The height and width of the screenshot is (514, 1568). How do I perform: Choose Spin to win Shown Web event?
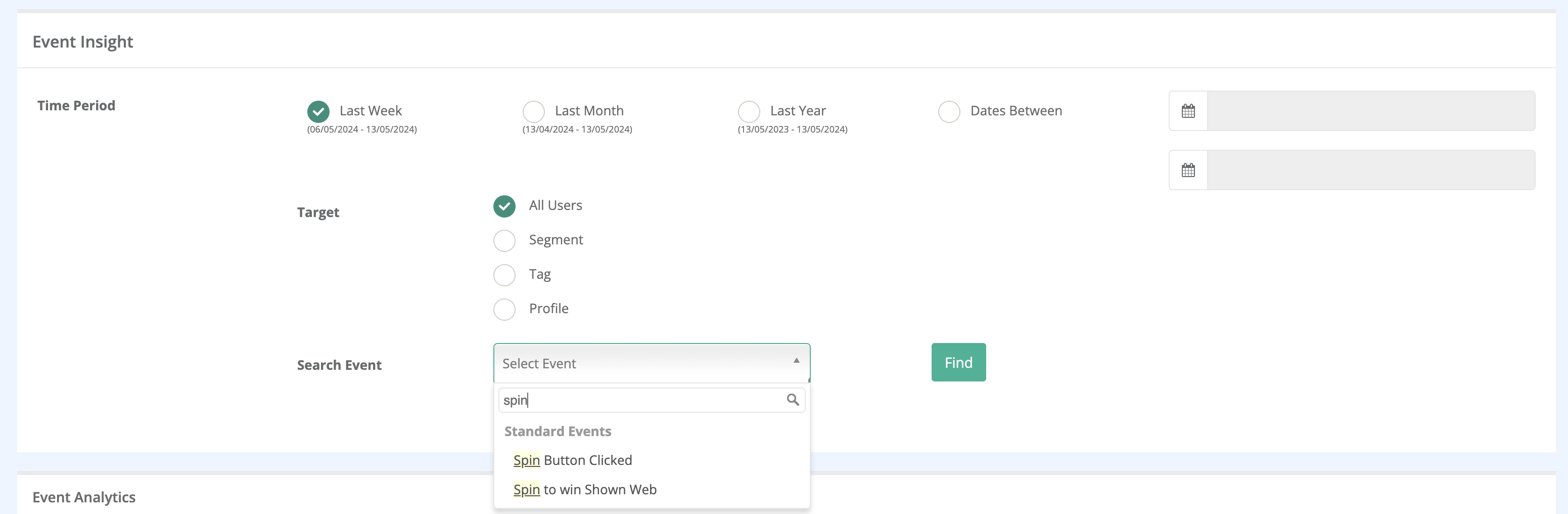tap(651, 490)
